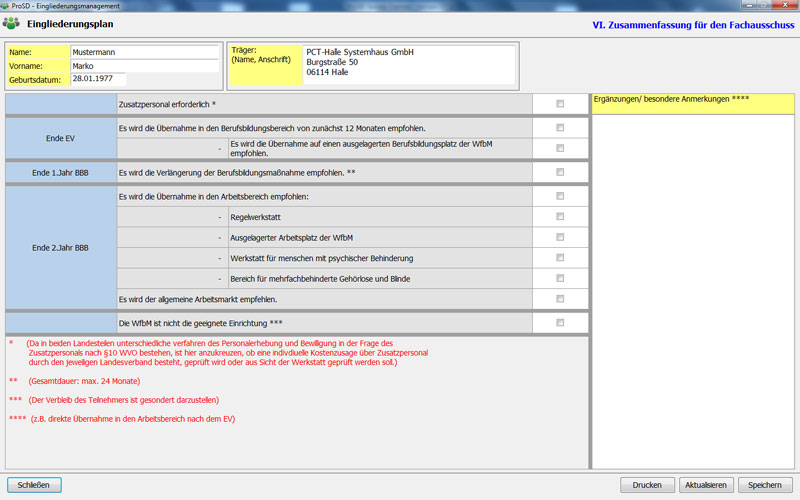The width and height of the screenshot is (800, 500).
Task: Click the Drucken button
Action: pos(647,485)
